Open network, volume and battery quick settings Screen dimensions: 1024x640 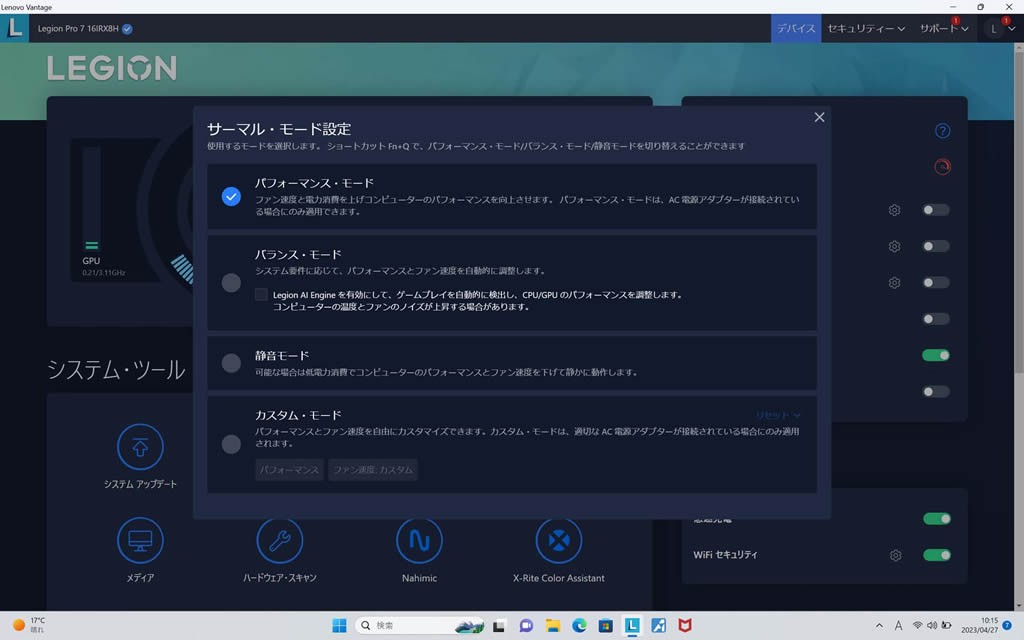931,625
